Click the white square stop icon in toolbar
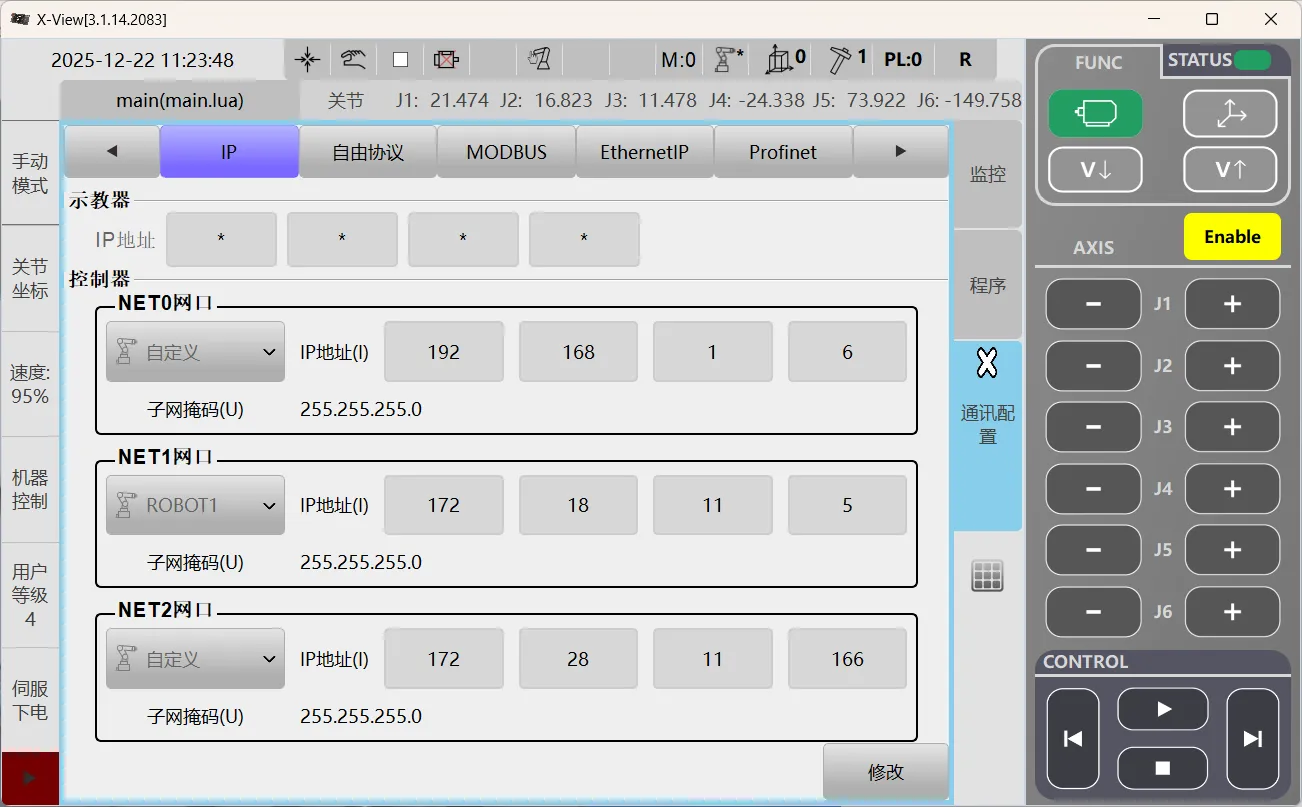This screenshot has width=1302, height=807. click(400, 59)
